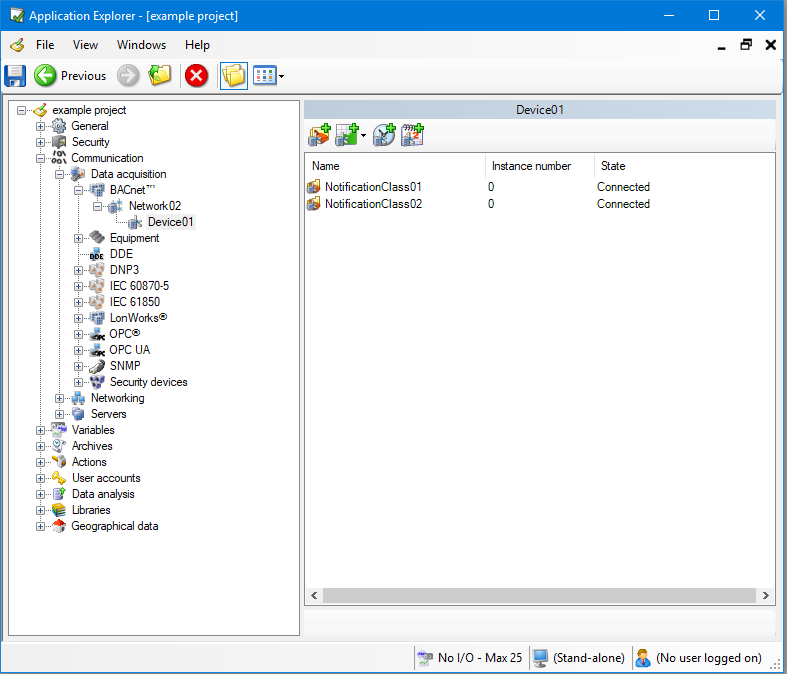Click the red Cancel X icon
Image resolution: width=787 pixels, height=674 pixels.
pyautogui.click(x=197, y=76)
